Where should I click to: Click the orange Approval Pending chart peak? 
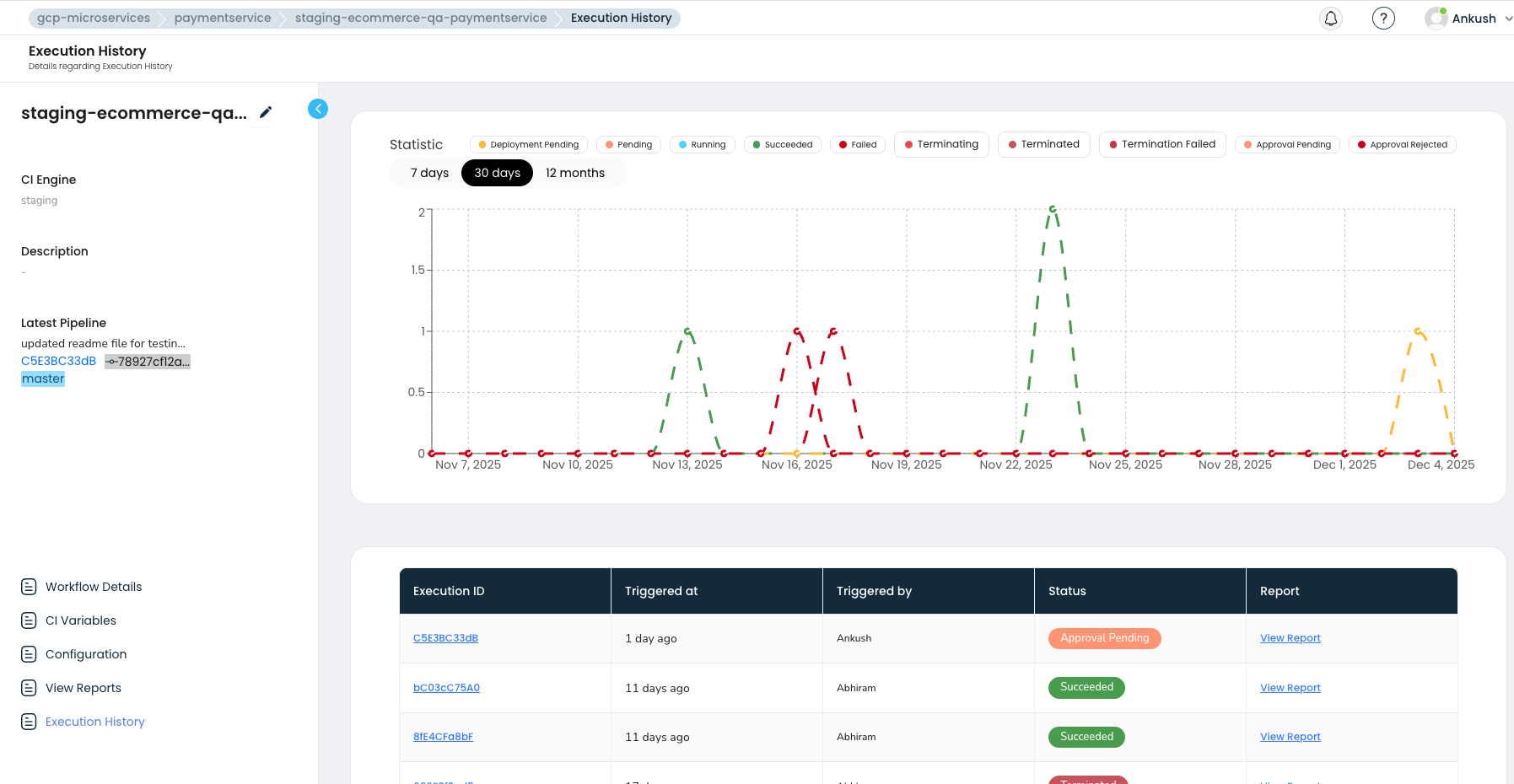(1418, 331)
